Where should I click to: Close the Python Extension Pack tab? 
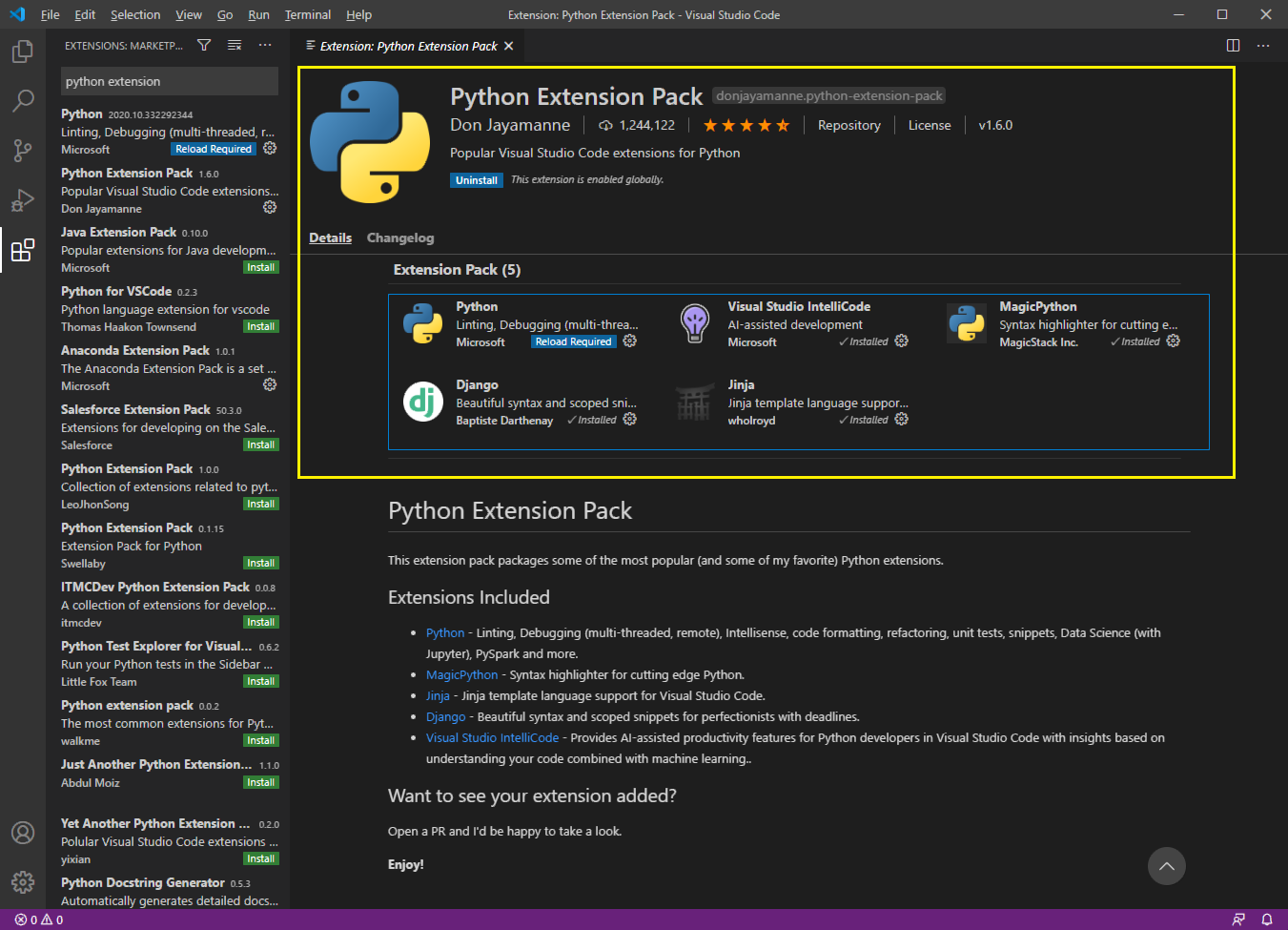508,46
